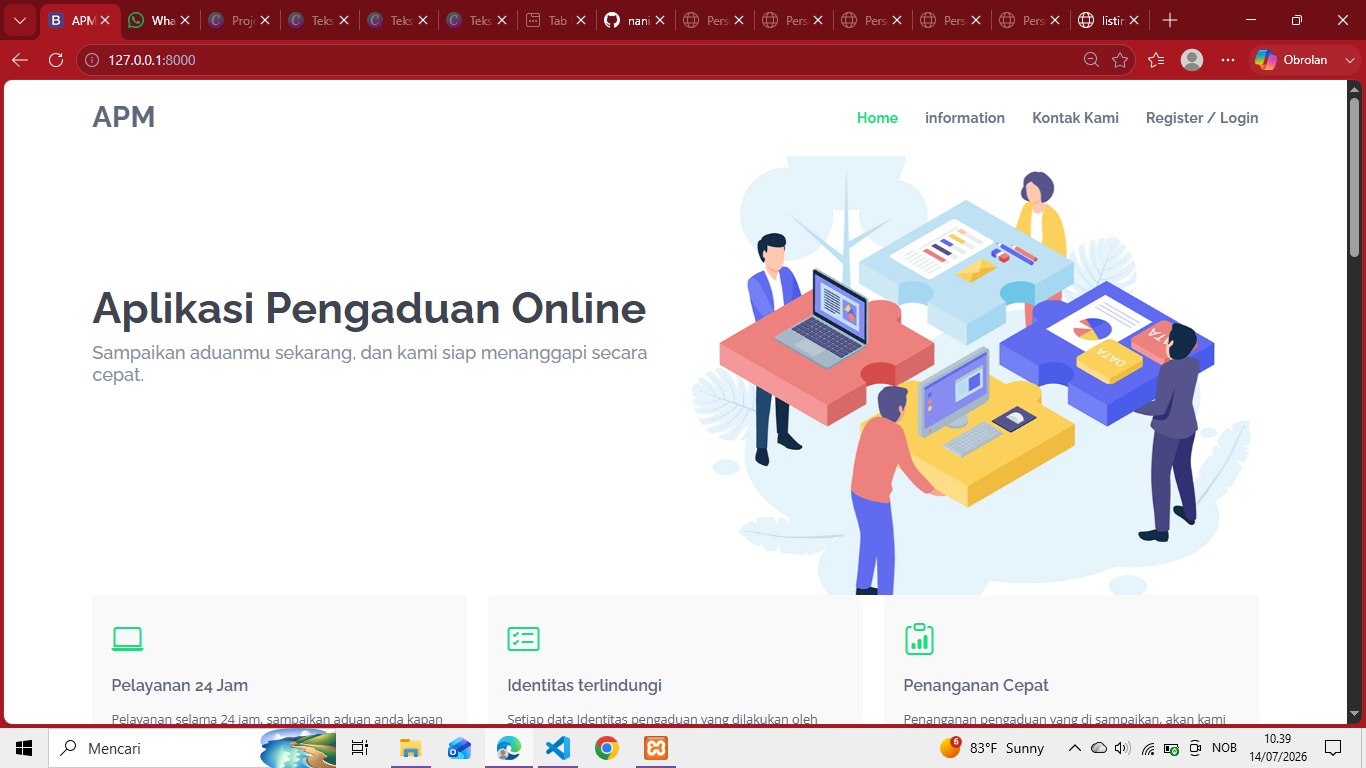Open Register / Login link
The image size is (1366, 768).
1202,118
